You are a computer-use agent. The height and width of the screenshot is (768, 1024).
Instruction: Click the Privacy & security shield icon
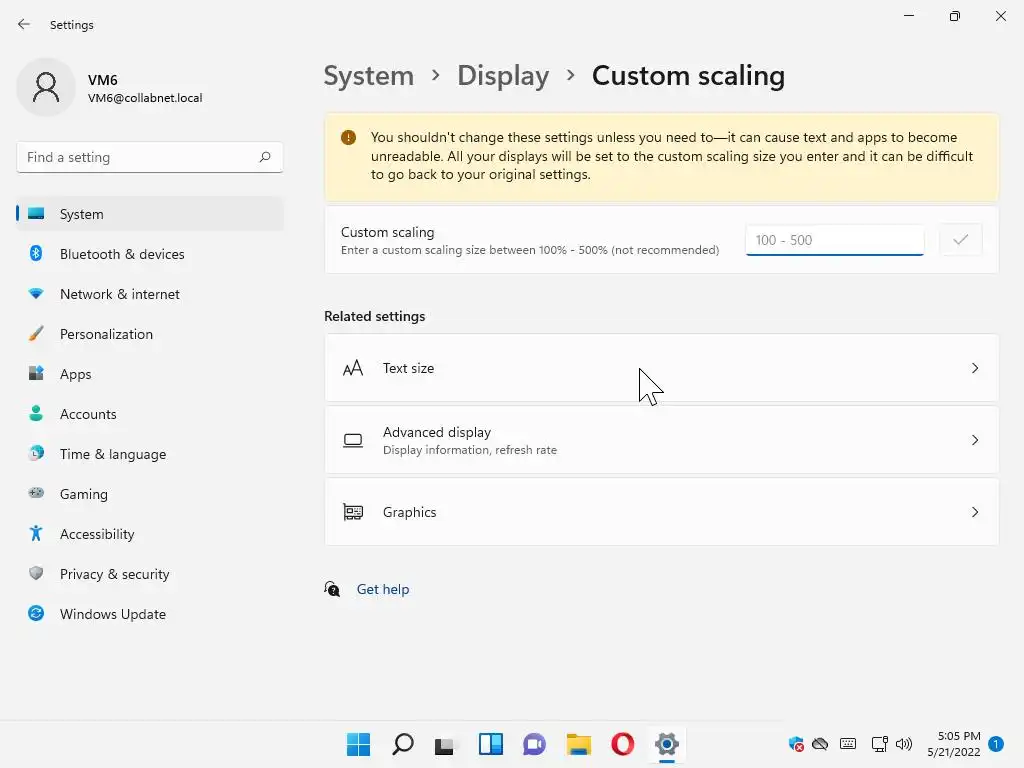click(x=36, y=574)
